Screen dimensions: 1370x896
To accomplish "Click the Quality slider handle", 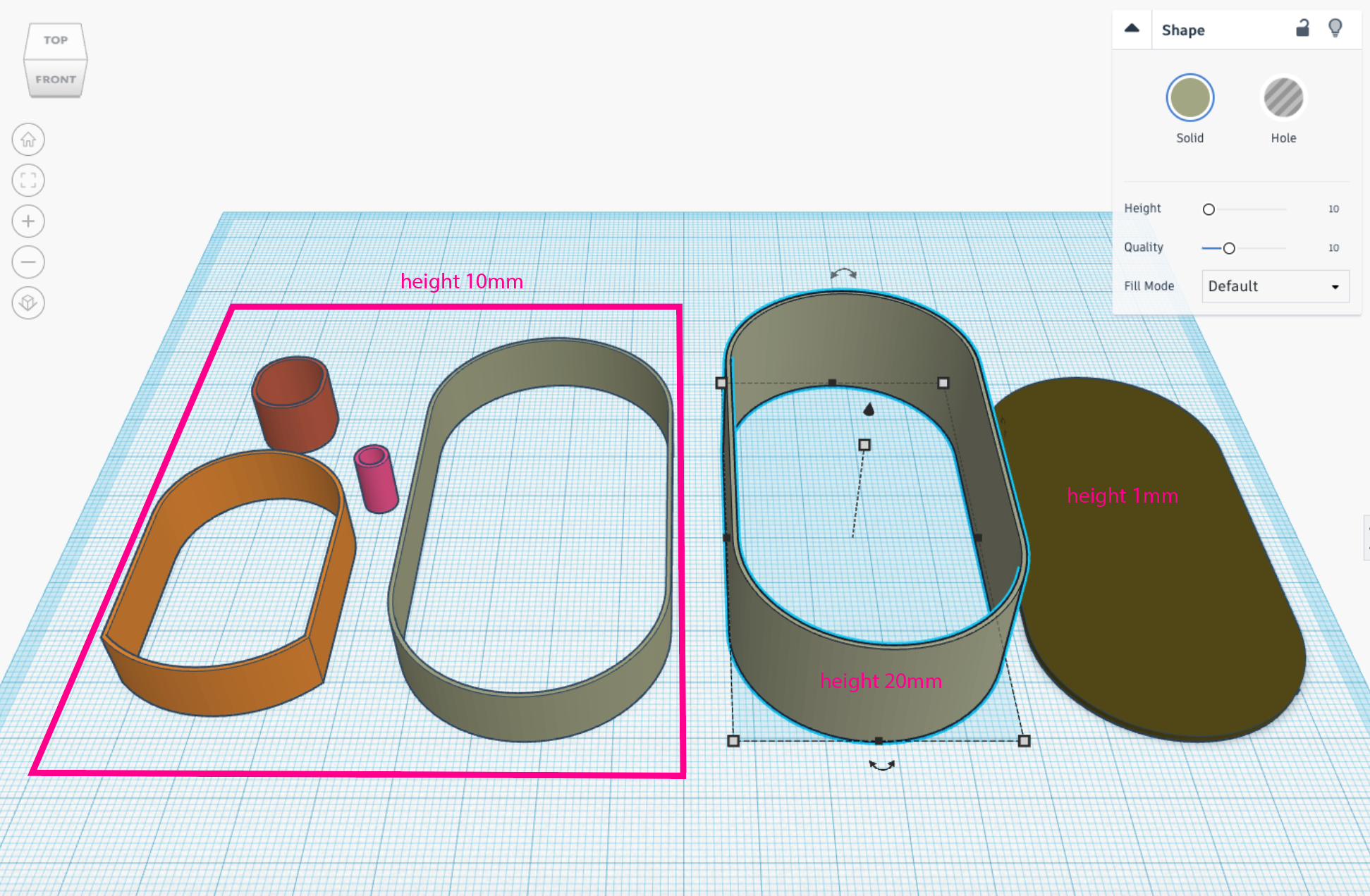I will 1229,248.
